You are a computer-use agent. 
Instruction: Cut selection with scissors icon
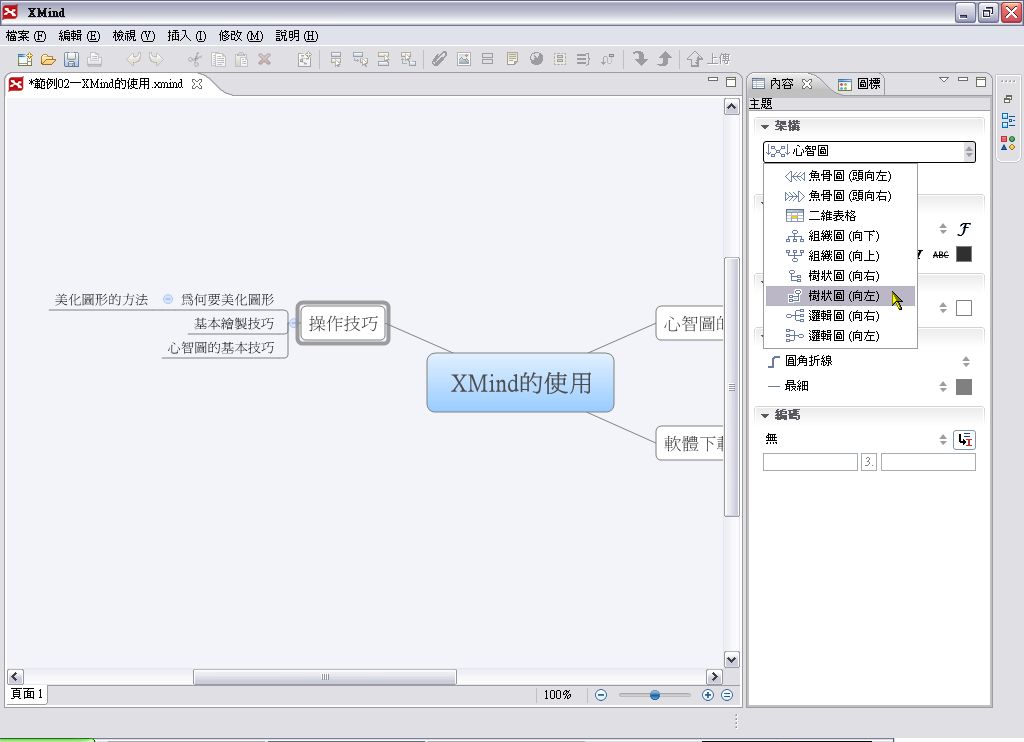point(195,59)
